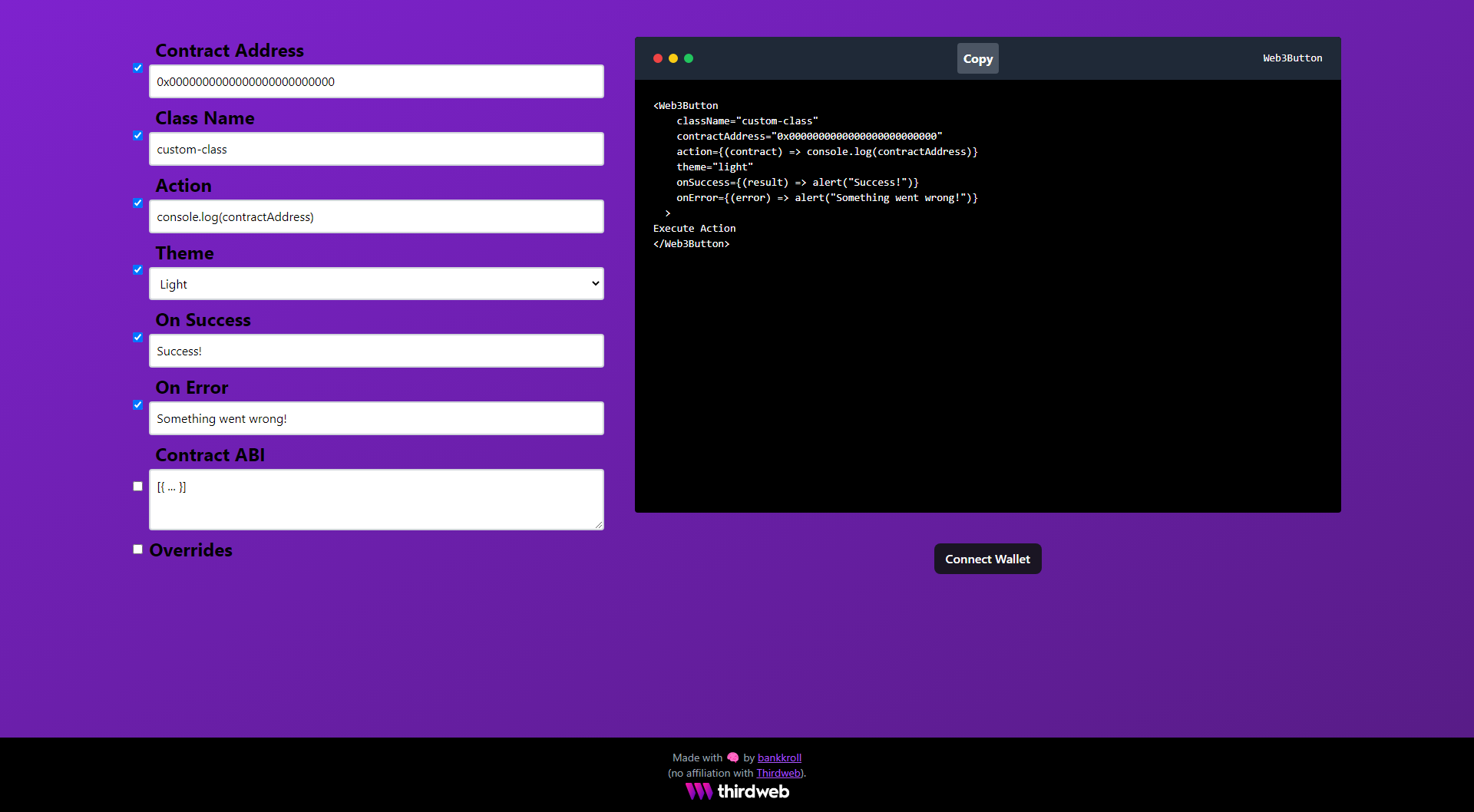This screenshot has height=812, width=1474.
Task: Uncheck the On Error checkbox
Action: coord(137,404)
